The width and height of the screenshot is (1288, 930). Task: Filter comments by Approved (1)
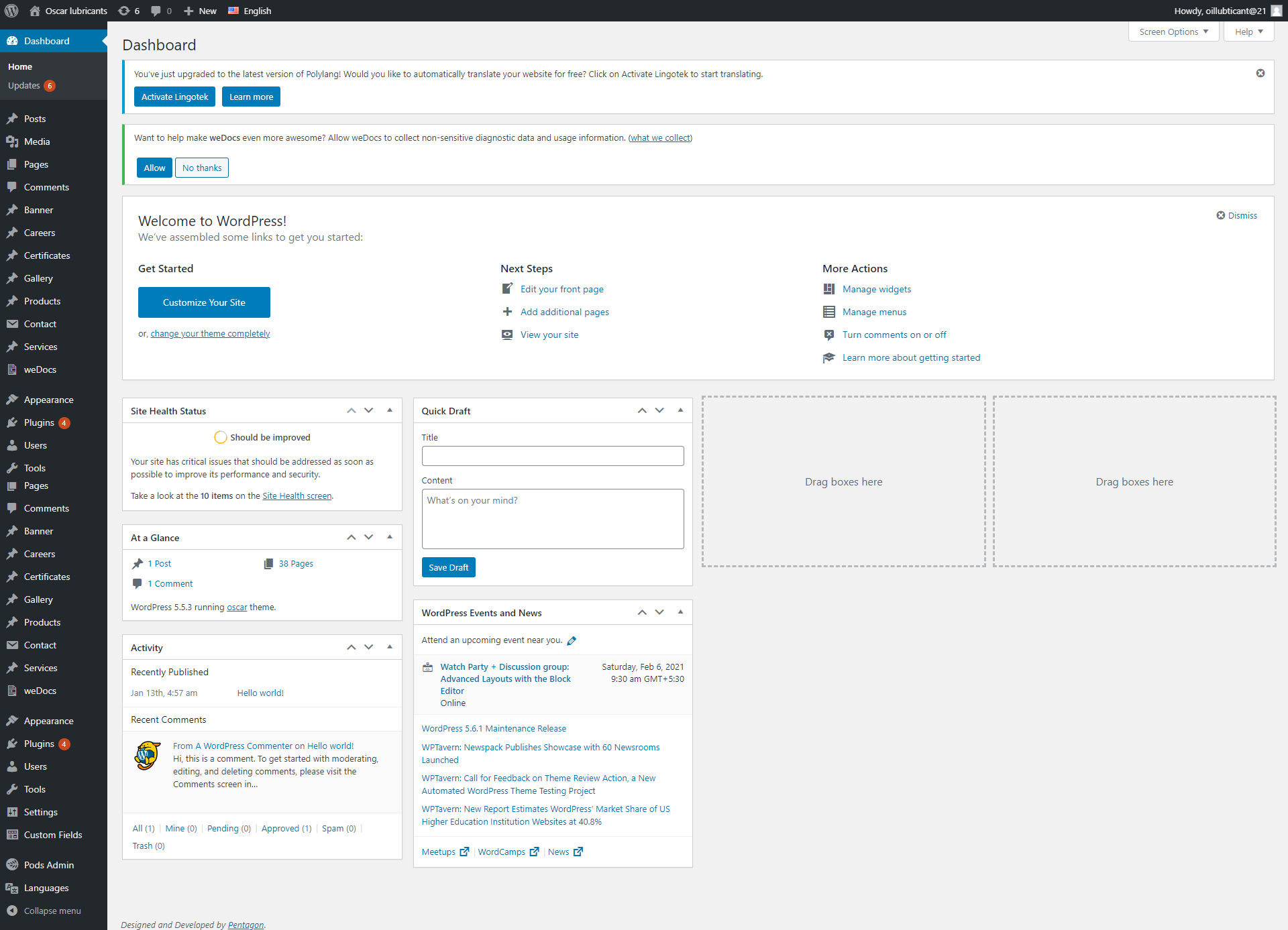click(x=286, y=829)
